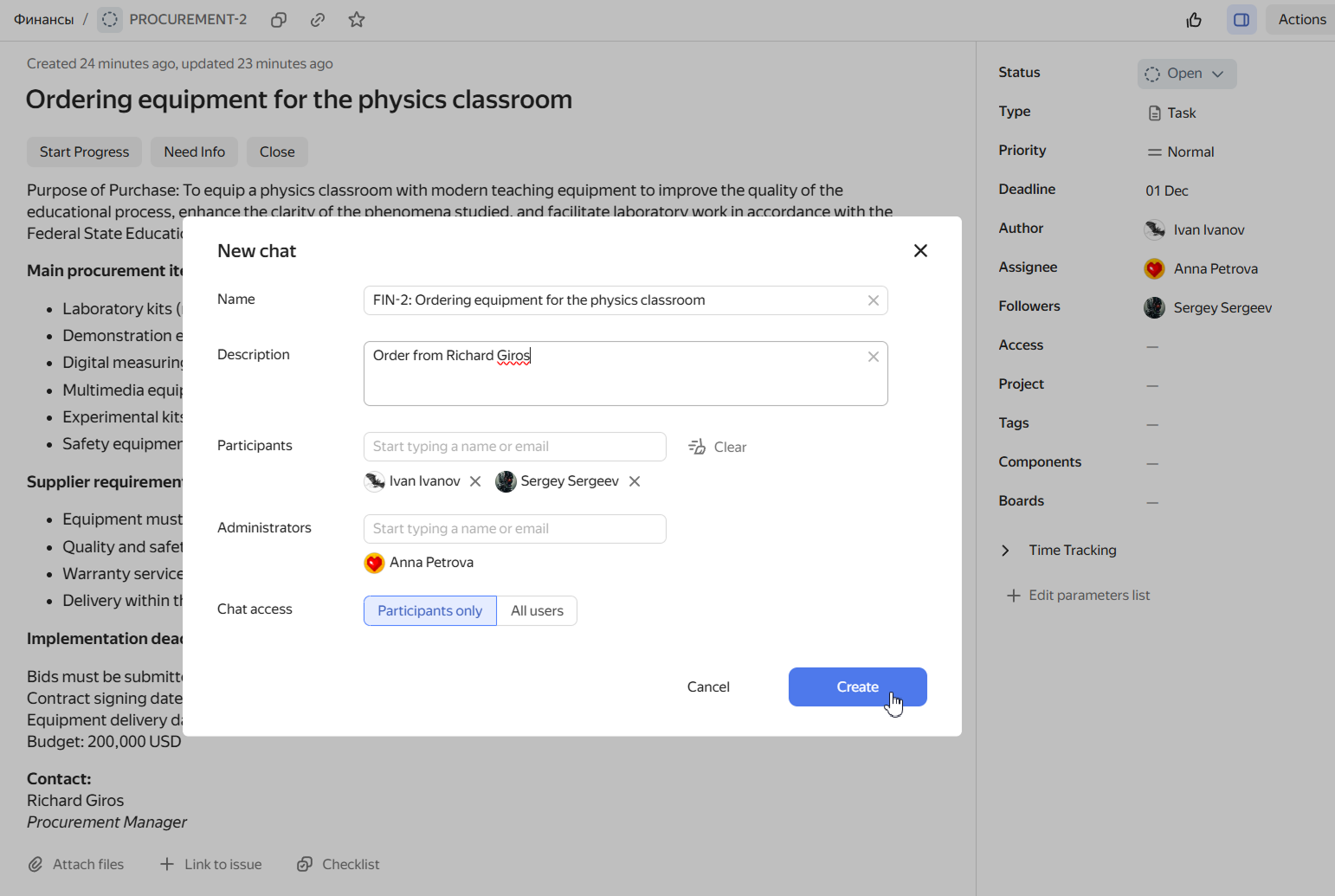Screen dimensions: 1335x896
Task: Toggle the side panel icon
Action: [x=1241, y=20]
